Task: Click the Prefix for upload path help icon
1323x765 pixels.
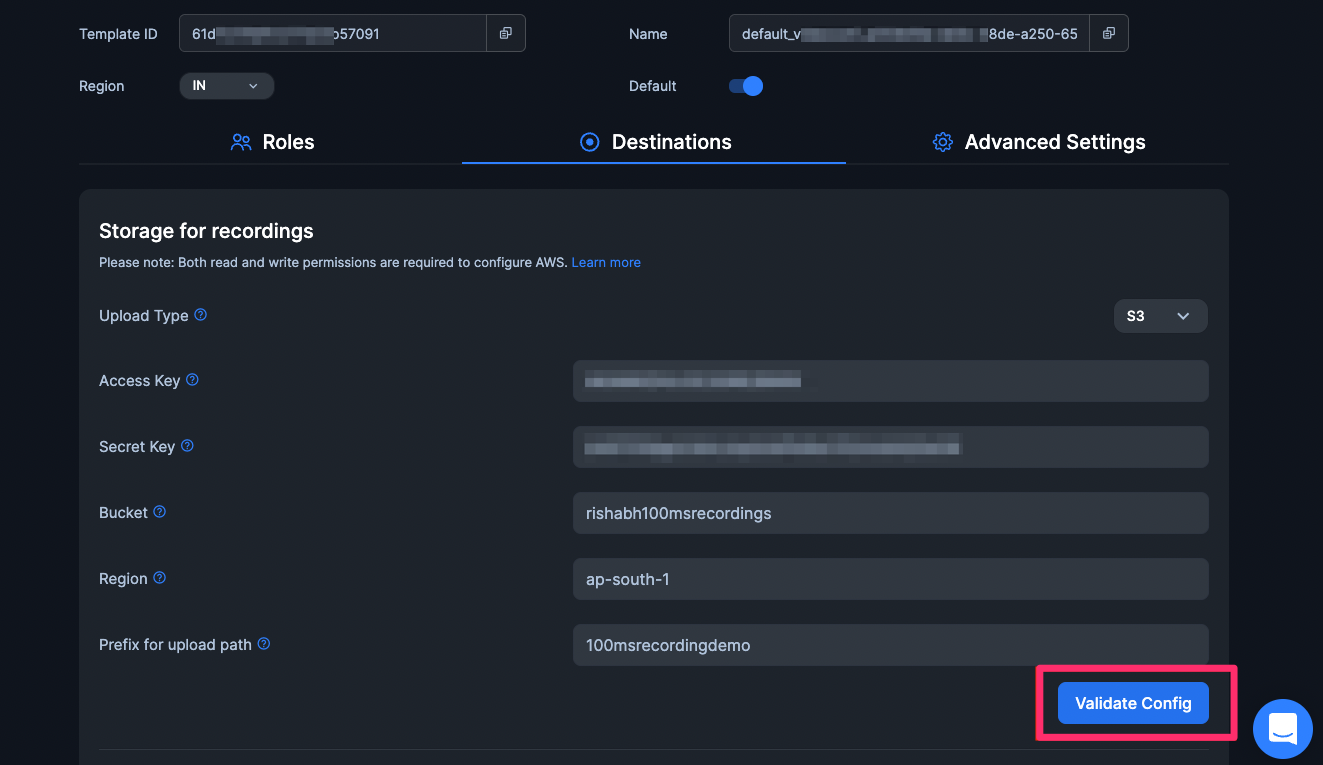Action: [x=264, y=644]
